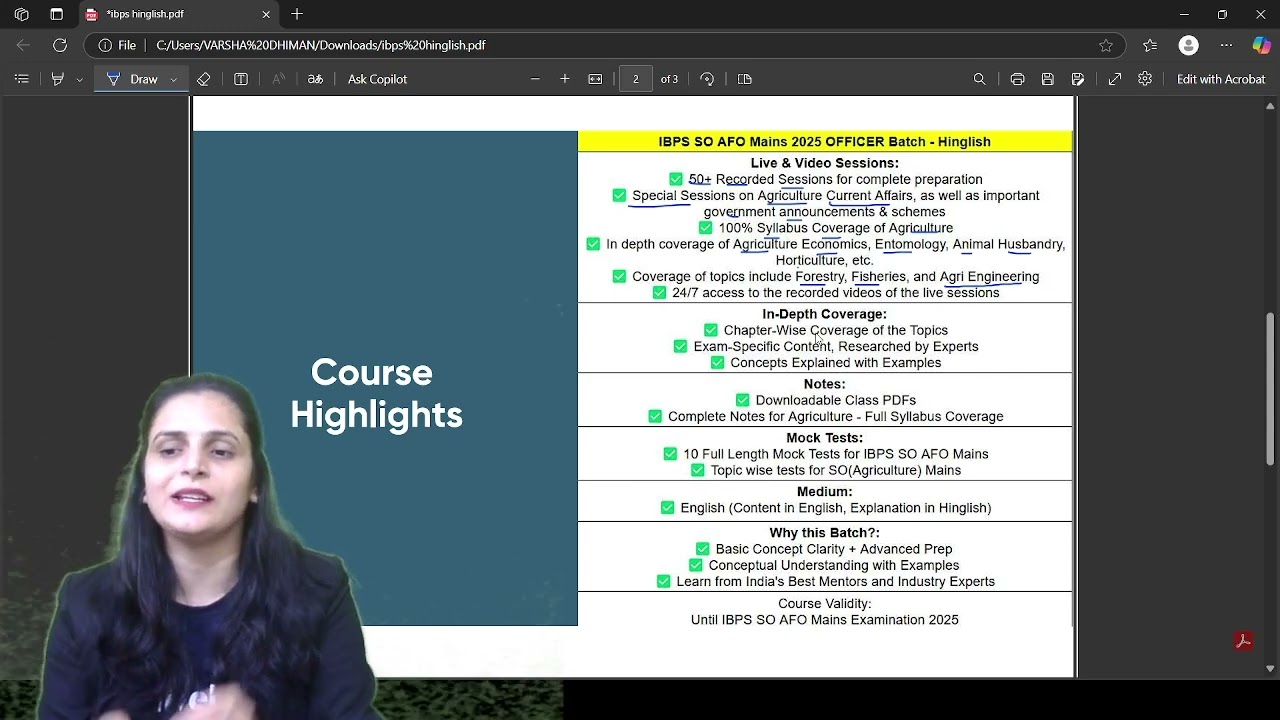Open the Edge workspaces button
Viewport: 1280px width, 720px height.
(21, 15)
